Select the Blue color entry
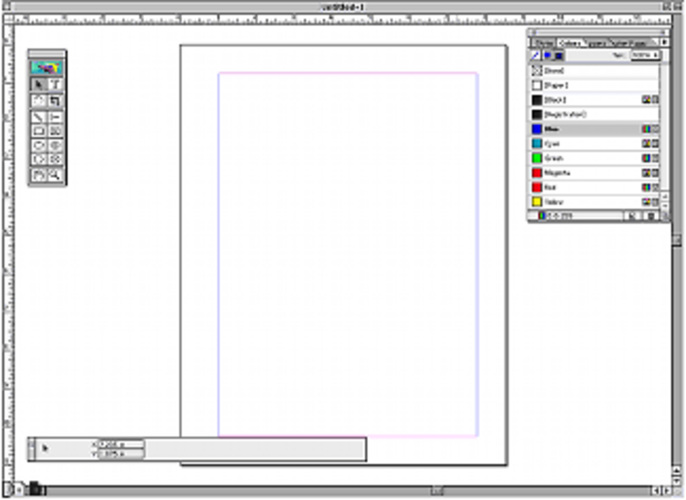Image resolution: width=686 pixels, height=500 pixels. click(595, 129)
